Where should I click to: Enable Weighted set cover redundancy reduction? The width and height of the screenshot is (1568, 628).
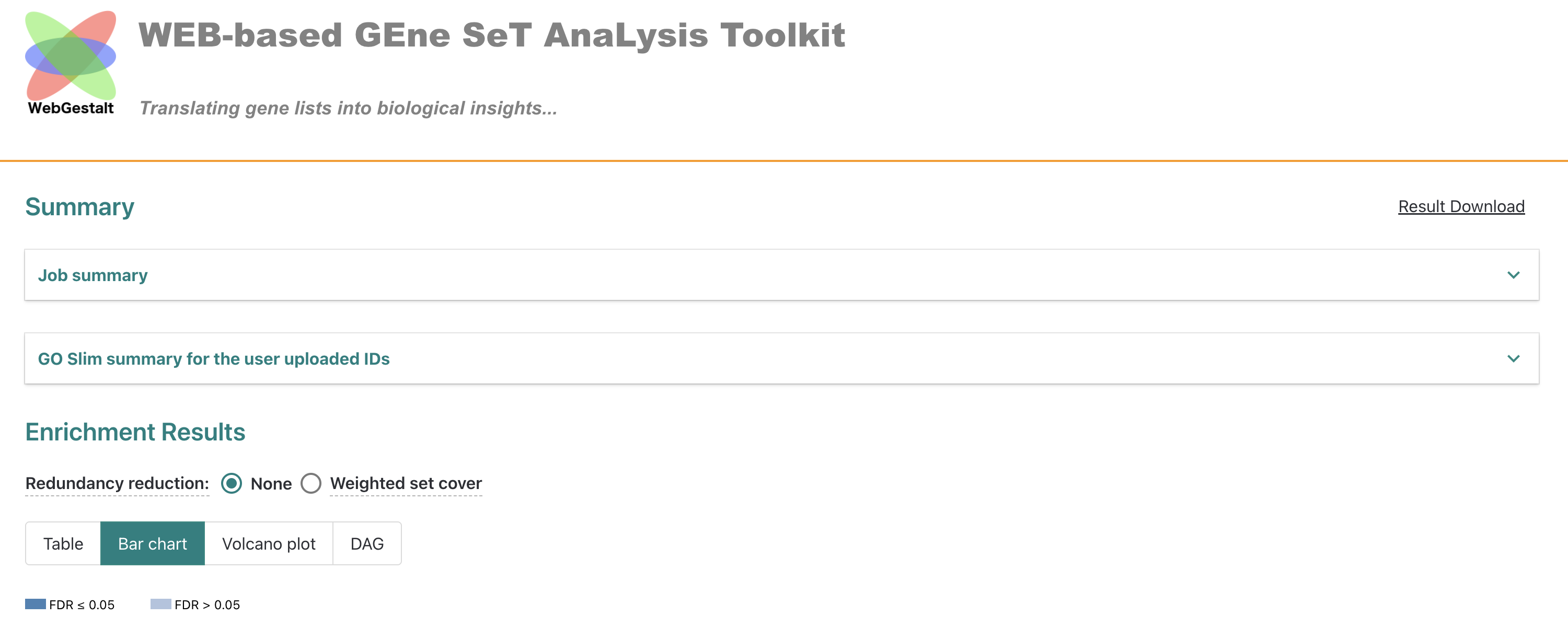[x=311, y=484]
